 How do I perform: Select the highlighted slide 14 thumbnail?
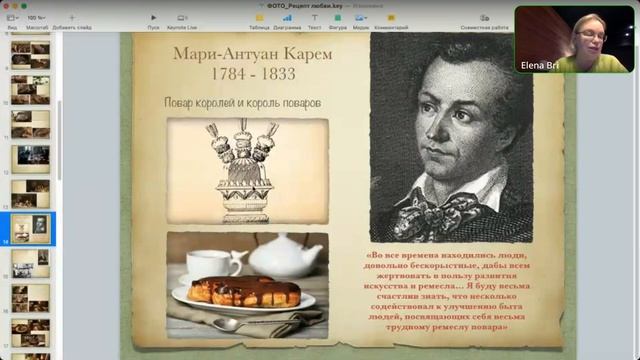31,229
